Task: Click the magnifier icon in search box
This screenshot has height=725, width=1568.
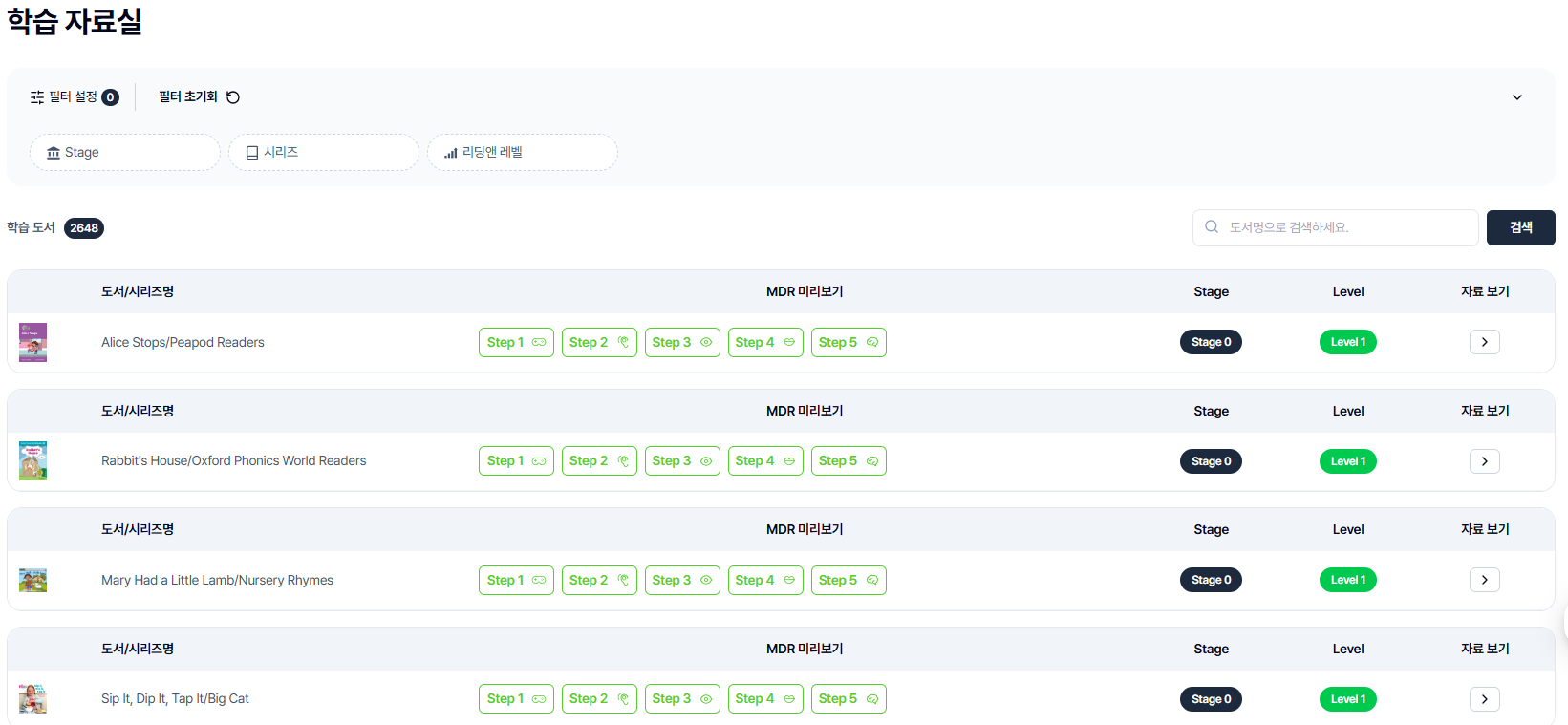Action: 1212,227
